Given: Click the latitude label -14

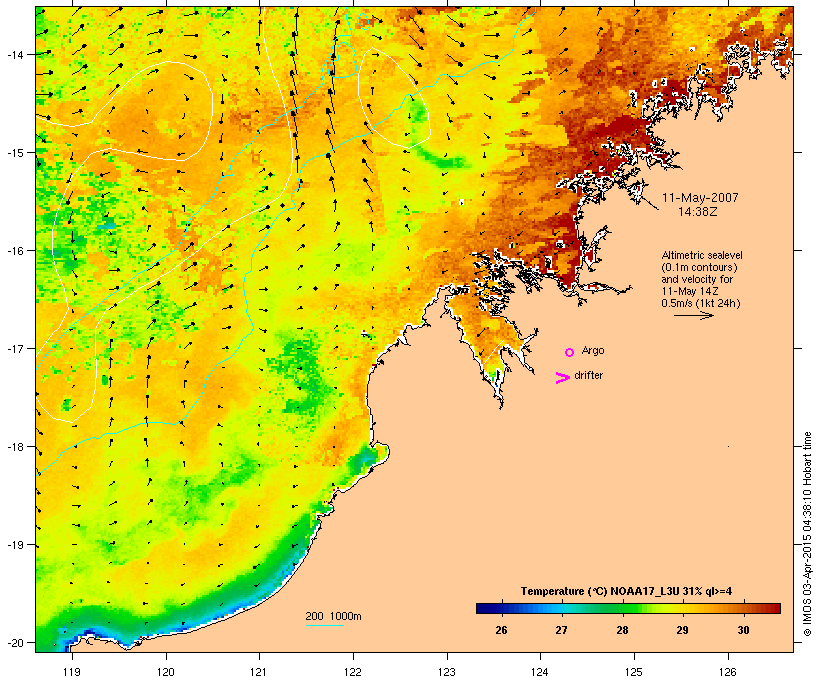Looking at the screenshot, I should pos(14,55).
